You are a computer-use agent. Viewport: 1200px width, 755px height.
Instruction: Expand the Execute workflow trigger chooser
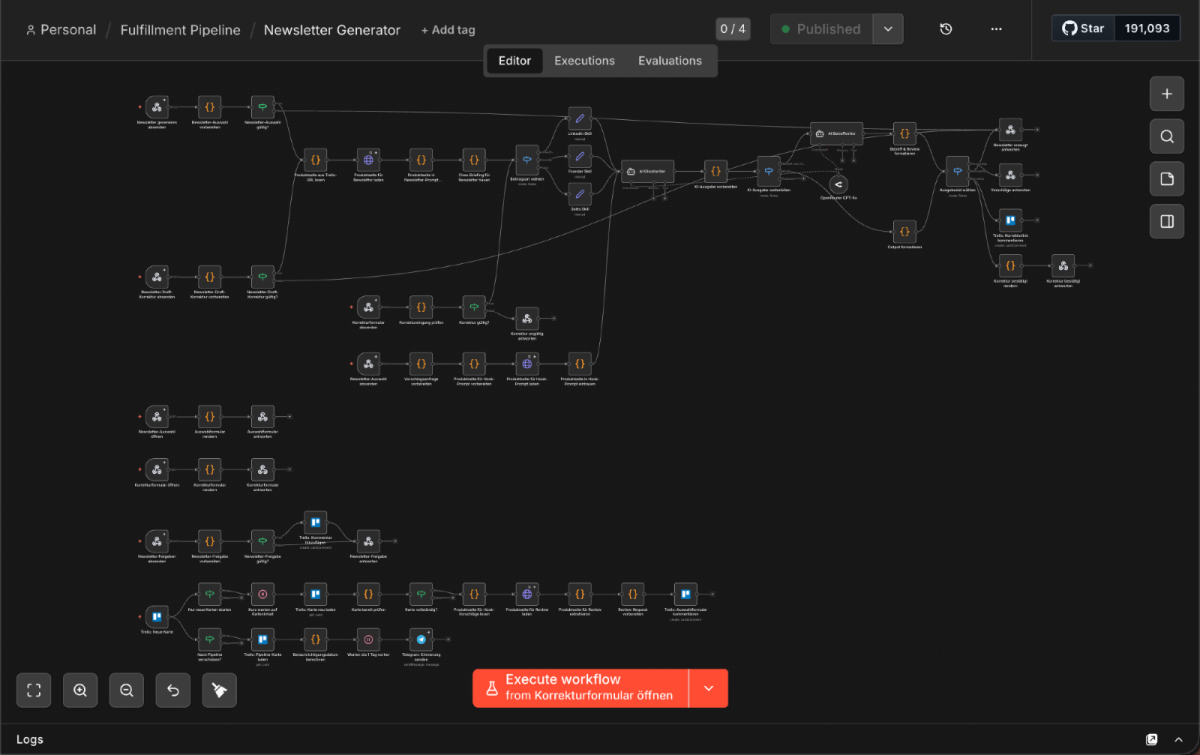pyautogui.click(x=709, y=688)
